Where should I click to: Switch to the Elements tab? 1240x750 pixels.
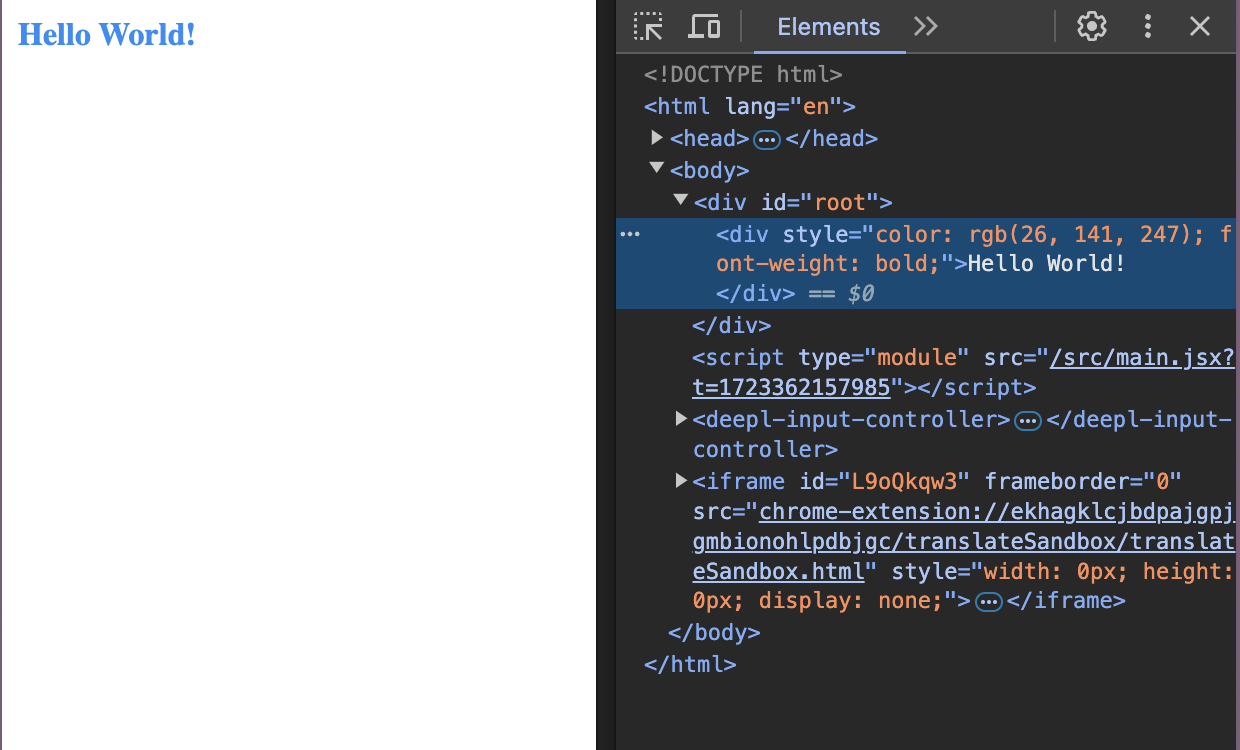point(829,27)
